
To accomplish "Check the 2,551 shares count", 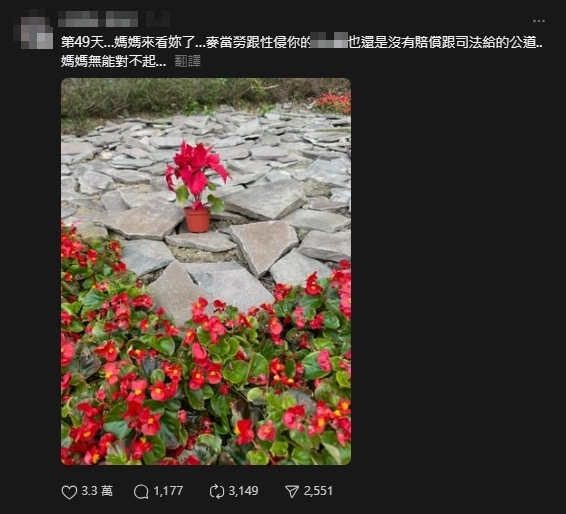I will click(x=318, y=491).
